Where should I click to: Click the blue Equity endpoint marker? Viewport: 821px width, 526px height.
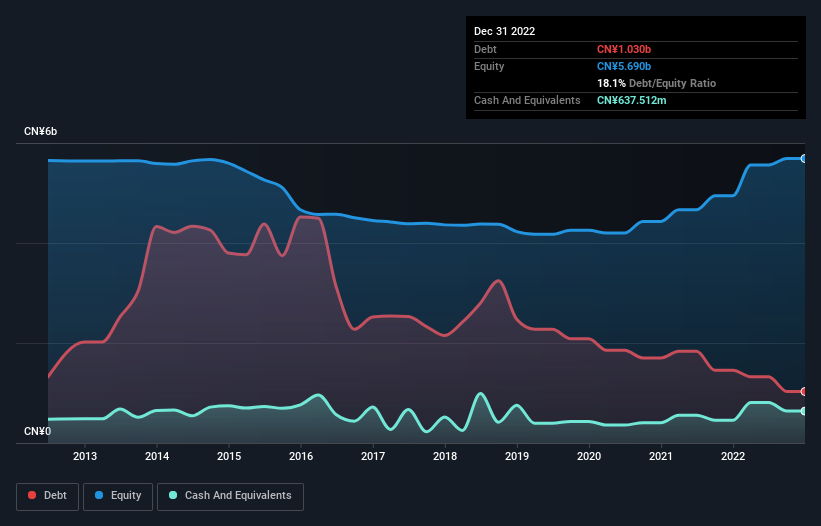[x=804, y=159]
